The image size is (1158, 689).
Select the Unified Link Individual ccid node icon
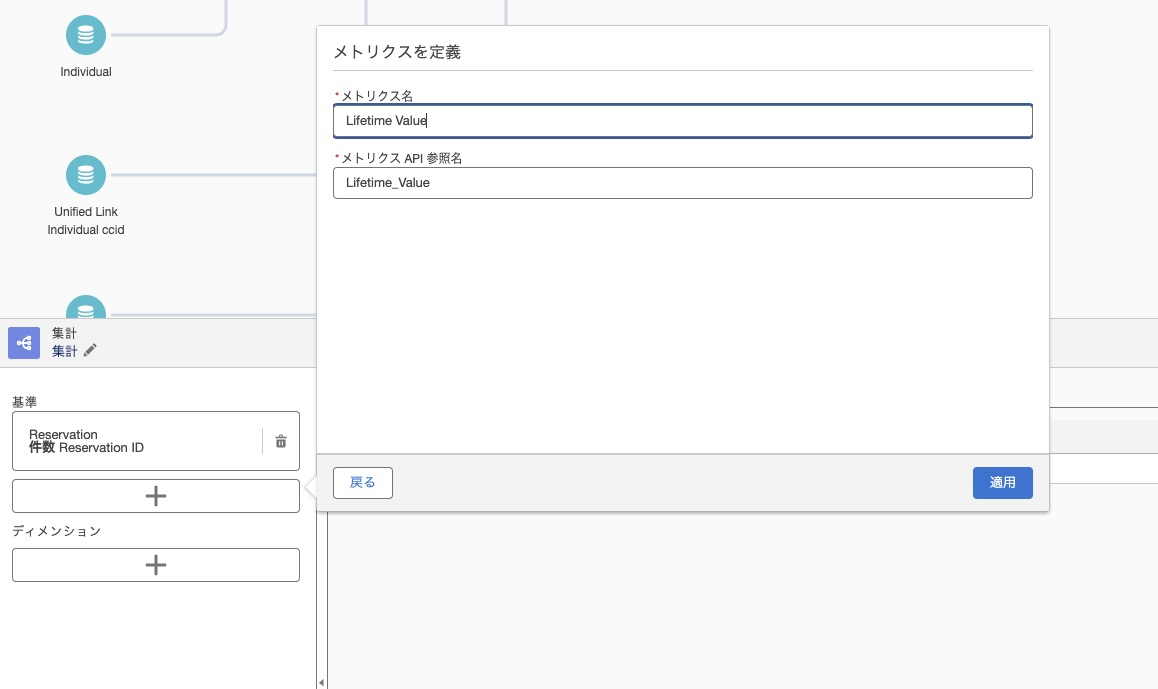(86, 175)
